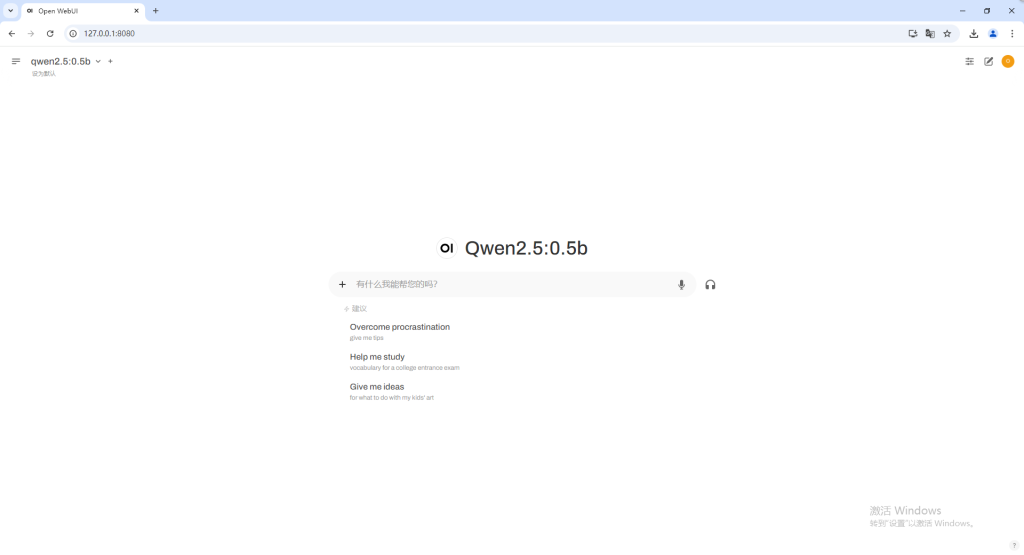Select the Open WebUI browser tab
Viewport: 1024px width, 555px height.
point(82,10)
